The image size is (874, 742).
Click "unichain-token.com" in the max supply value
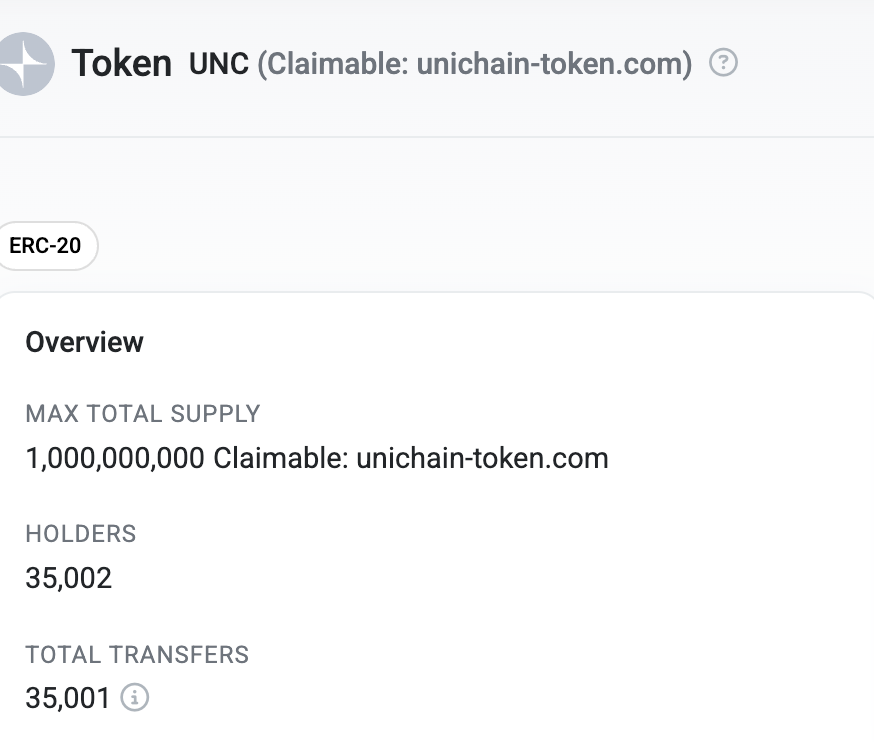coord(482,459)
